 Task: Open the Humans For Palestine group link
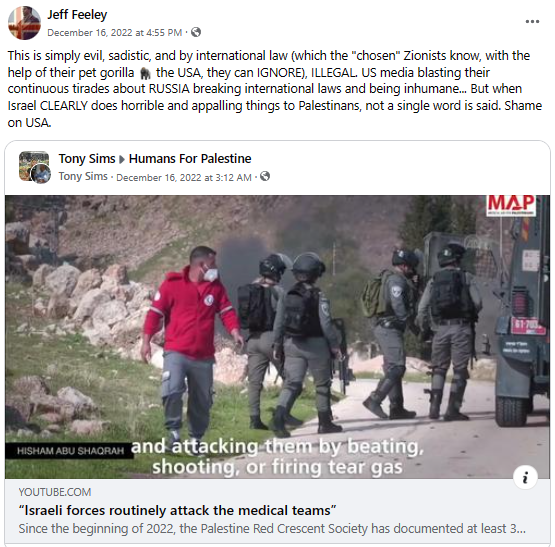click(190, 159)
